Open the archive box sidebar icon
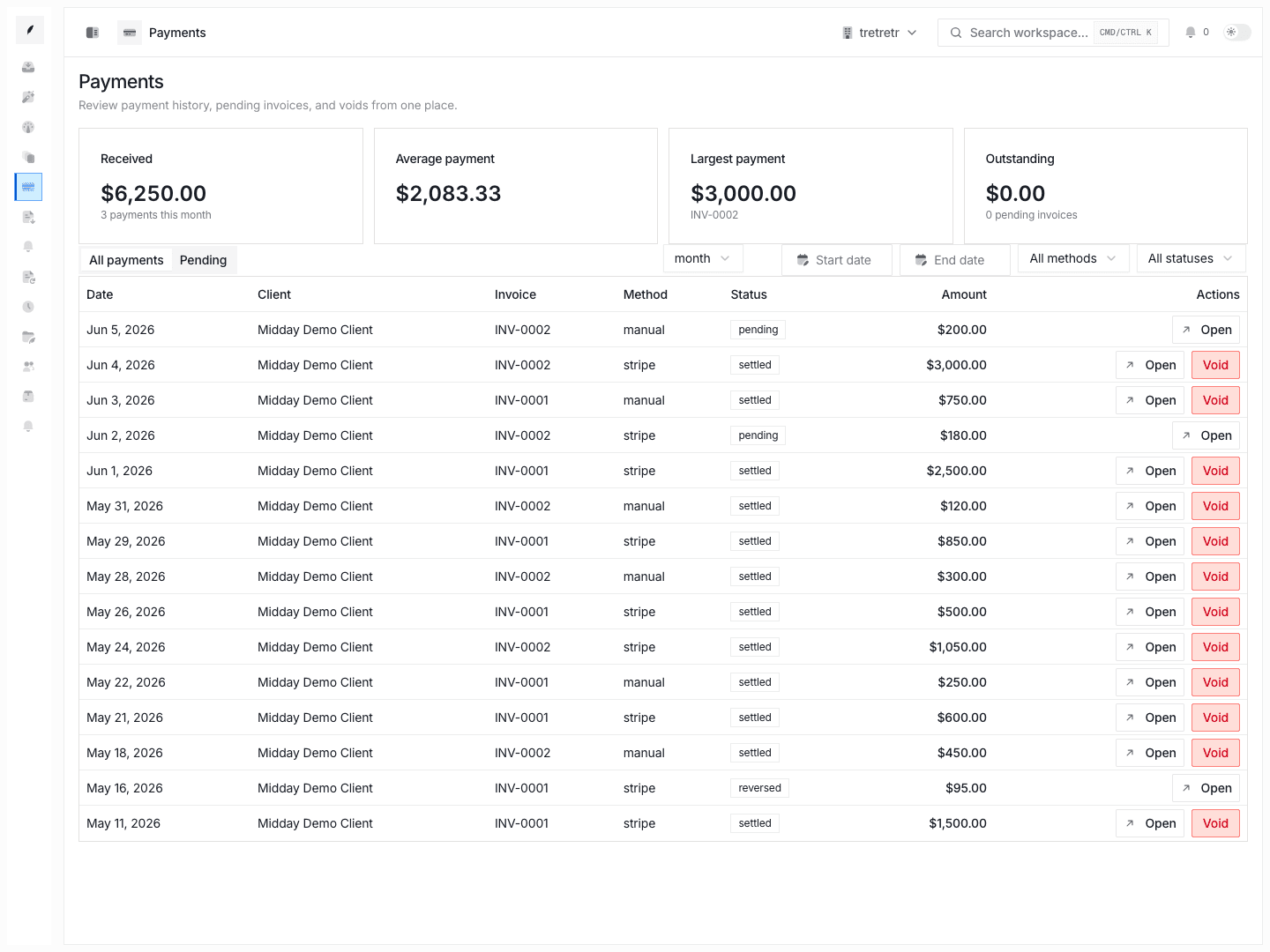The image size is (1270, 952). (x=28, y=397)
